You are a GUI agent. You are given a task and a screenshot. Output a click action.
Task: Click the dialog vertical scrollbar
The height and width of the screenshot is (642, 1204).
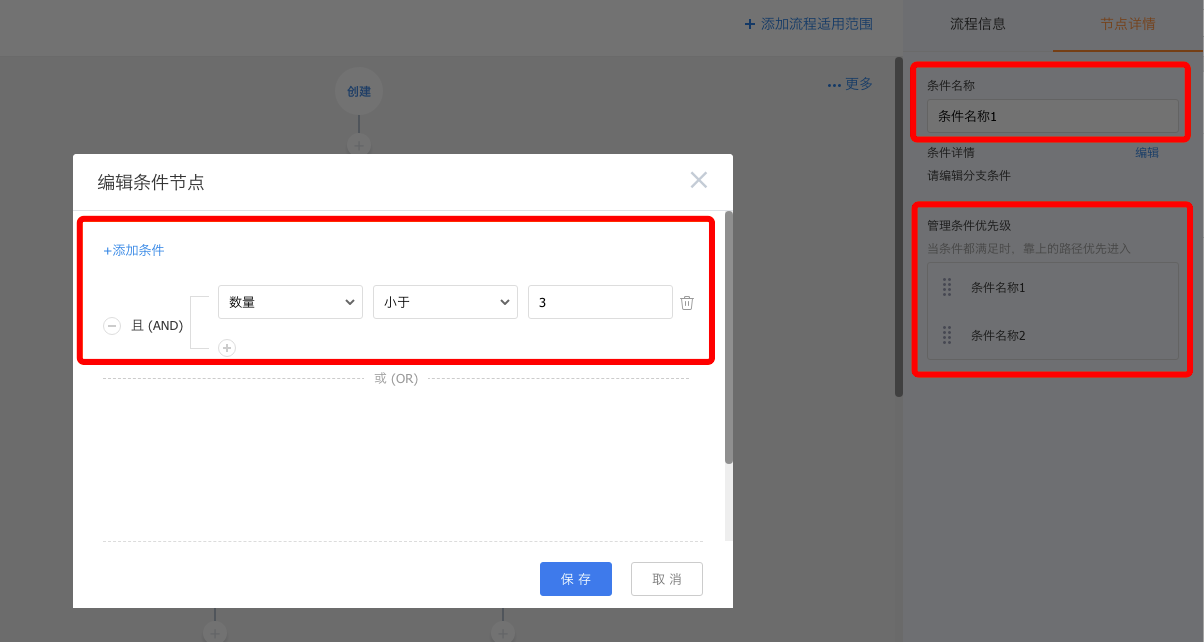point(729,337)
